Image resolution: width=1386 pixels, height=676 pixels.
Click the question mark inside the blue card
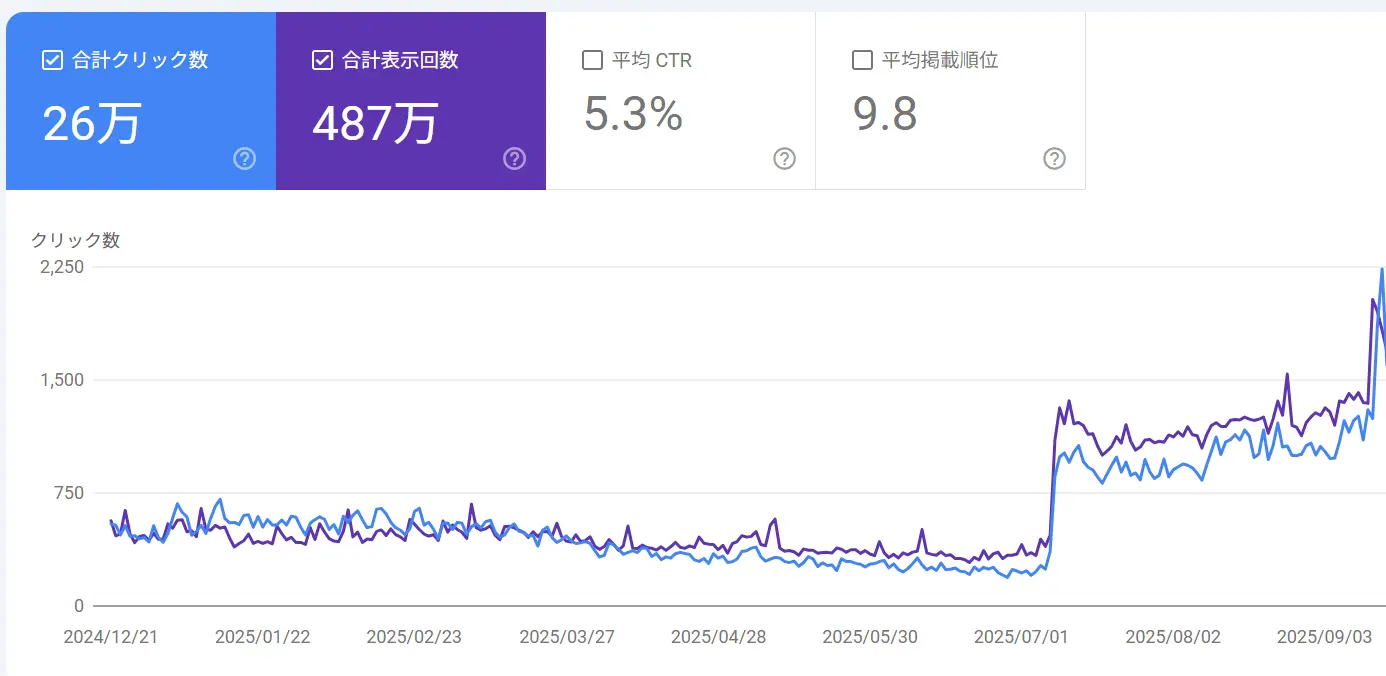click(244, 158)
